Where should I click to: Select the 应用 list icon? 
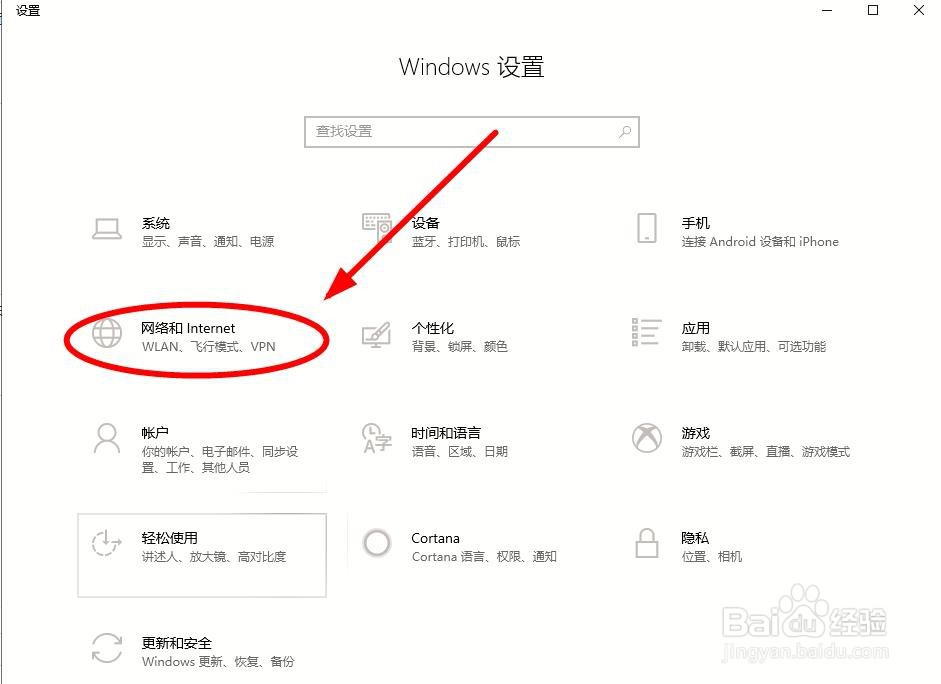(646, 332)
